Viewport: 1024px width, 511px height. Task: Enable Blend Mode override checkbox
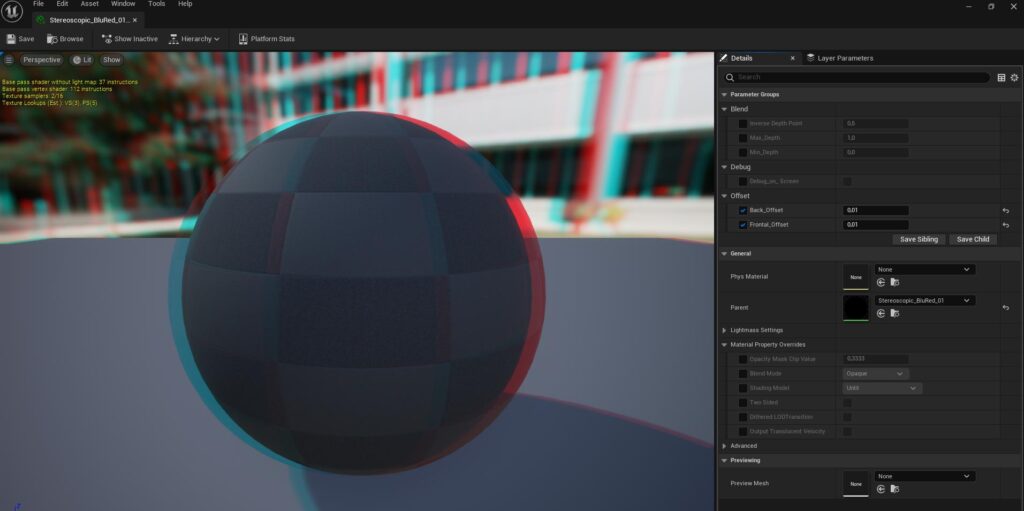[743, 374]
